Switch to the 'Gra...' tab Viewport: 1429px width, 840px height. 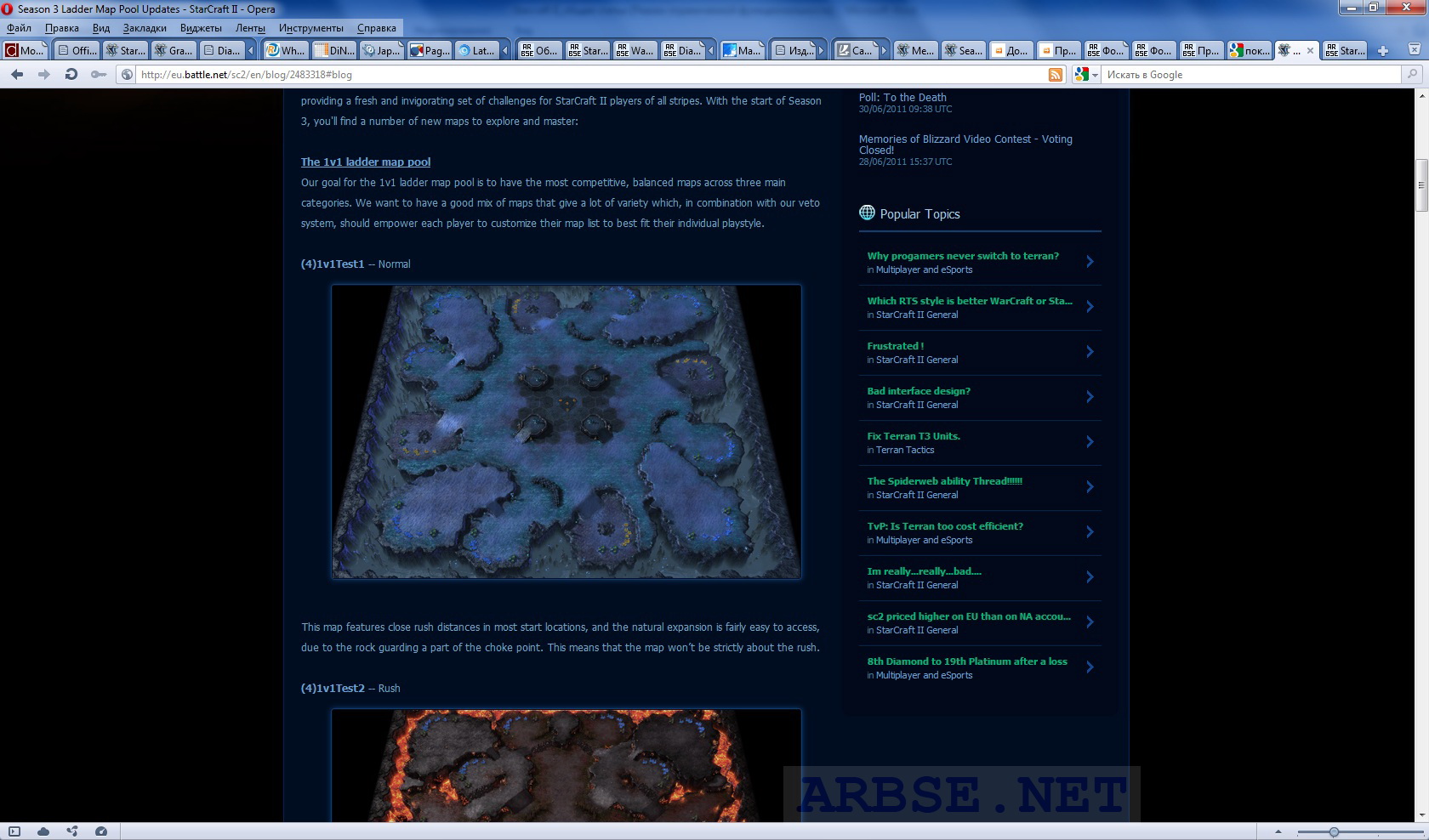tap(174, 51)
